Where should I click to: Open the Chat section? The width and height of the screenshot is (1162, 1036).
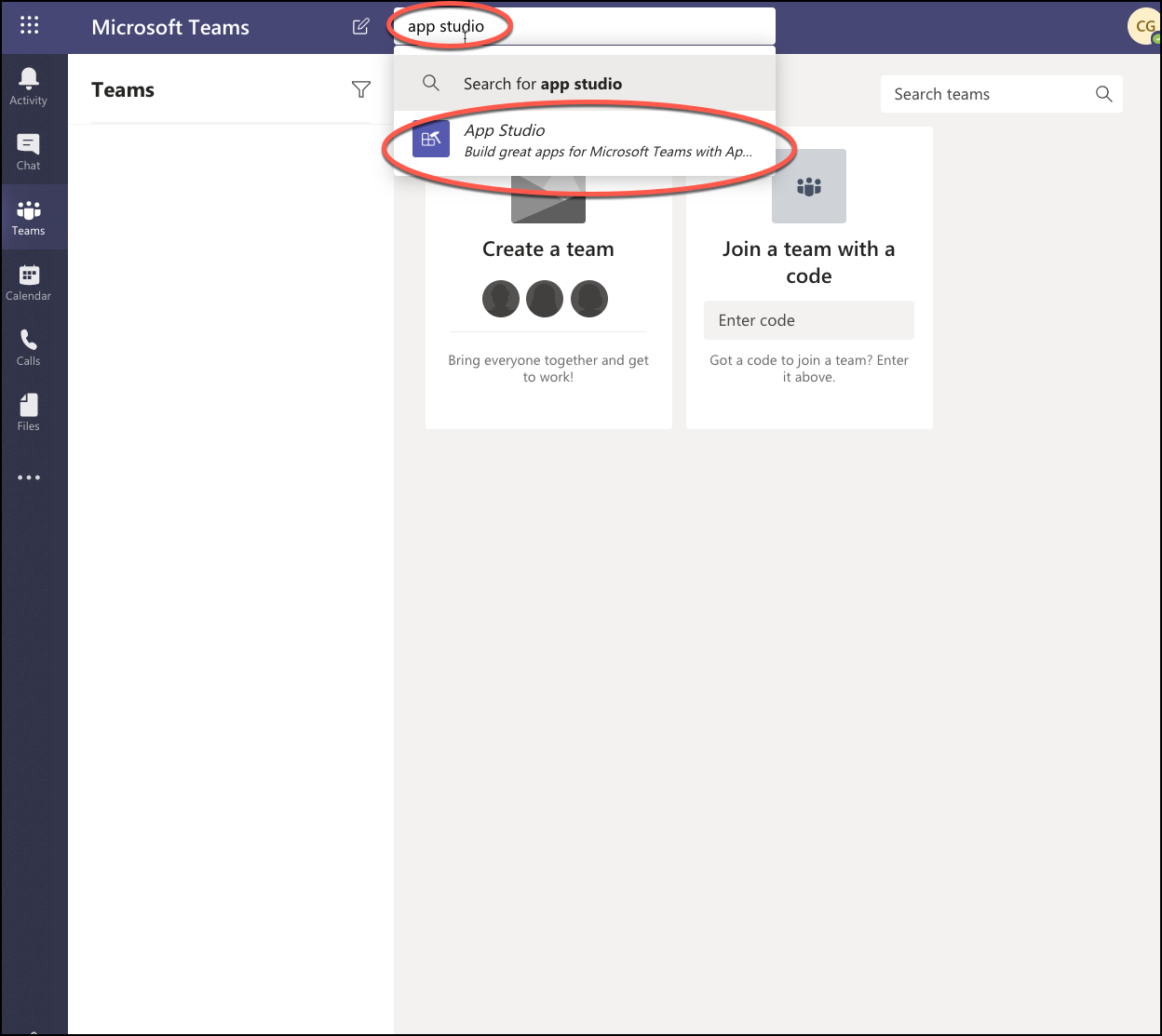click(29, 152)
